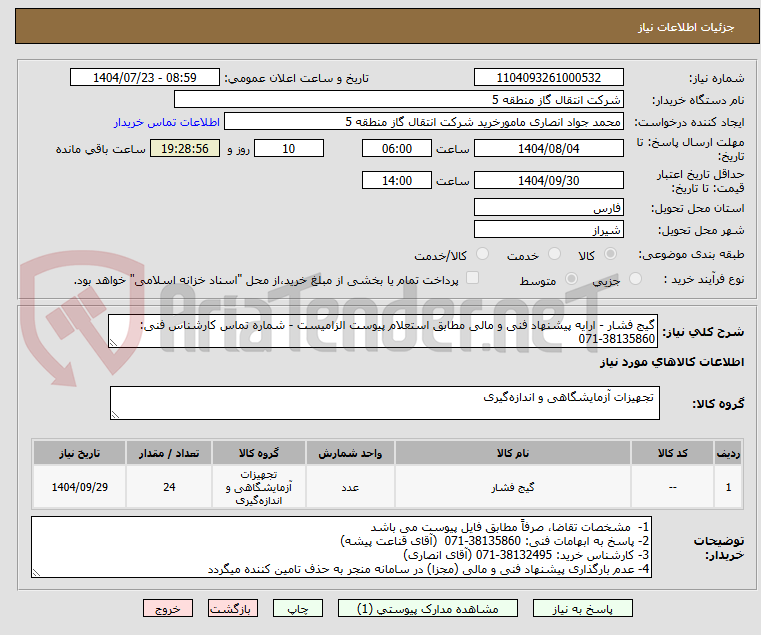Click the 'اطلاعات کالاهای مورد نیاز' section heading
Viewport: 761px width, 635px height.
672,362
